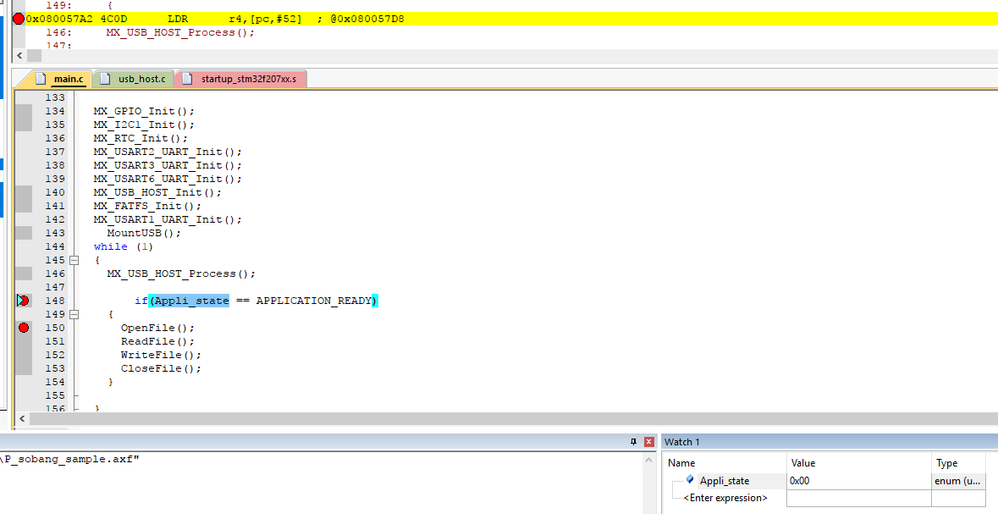Click the startup file tab icon
This screenshot has width=998, height=514.
pyautogui.click(x=187, y=79)
